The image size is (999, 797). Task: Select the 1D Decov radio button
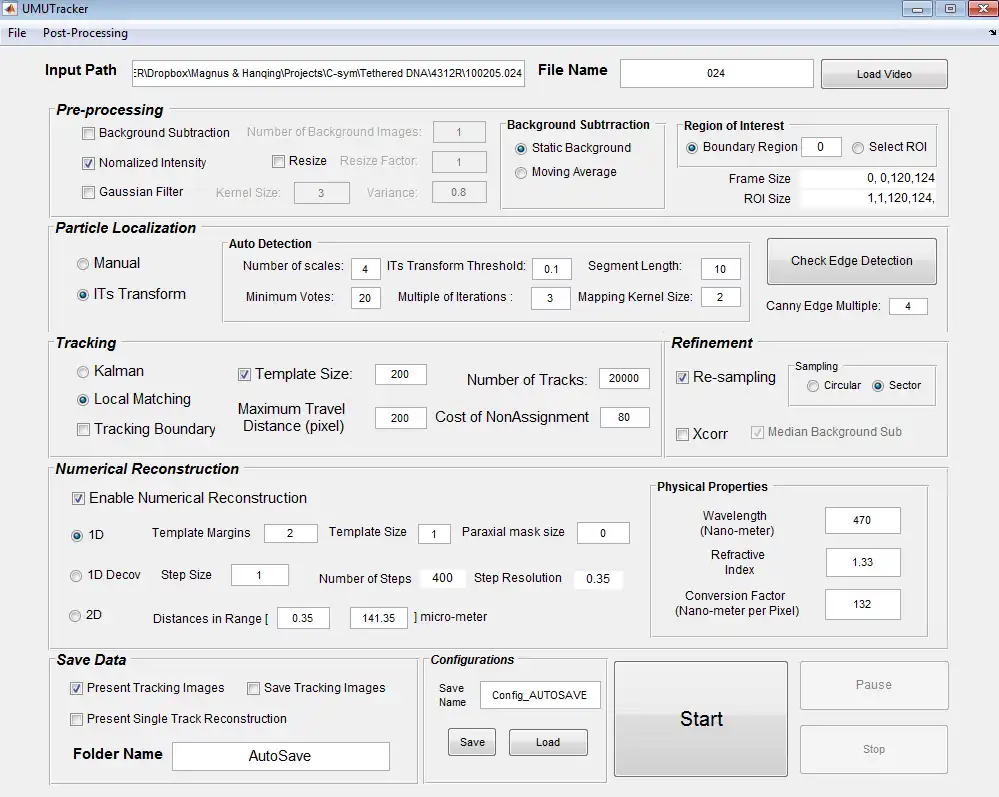(x=76, y=576)
